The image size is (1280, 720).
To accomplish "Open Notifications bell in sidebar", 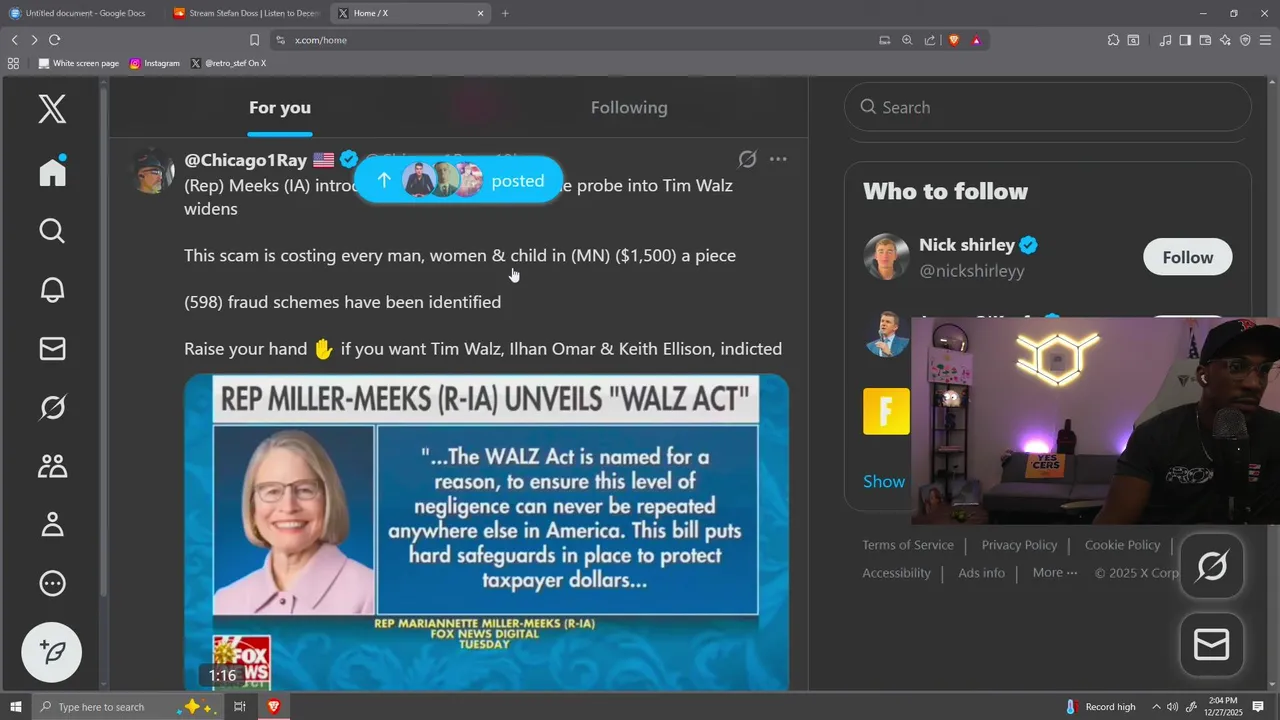I will [52, 290].
